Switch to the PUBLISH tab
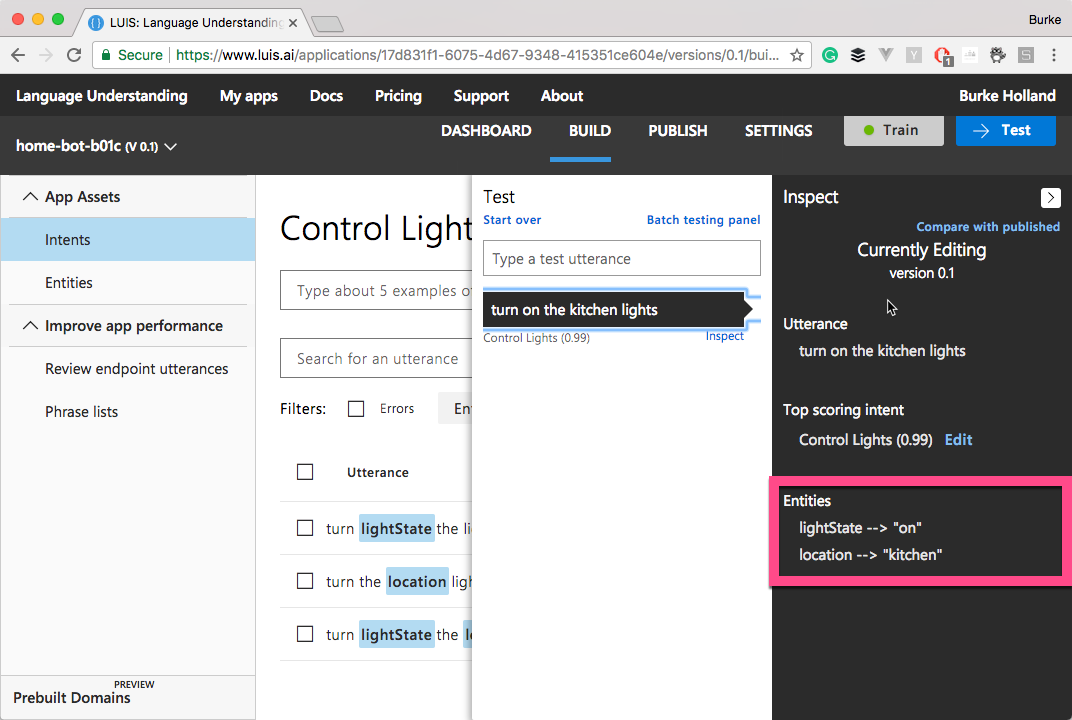The image size is (1072, 720). pyautogui.click(x=677, y=131)
